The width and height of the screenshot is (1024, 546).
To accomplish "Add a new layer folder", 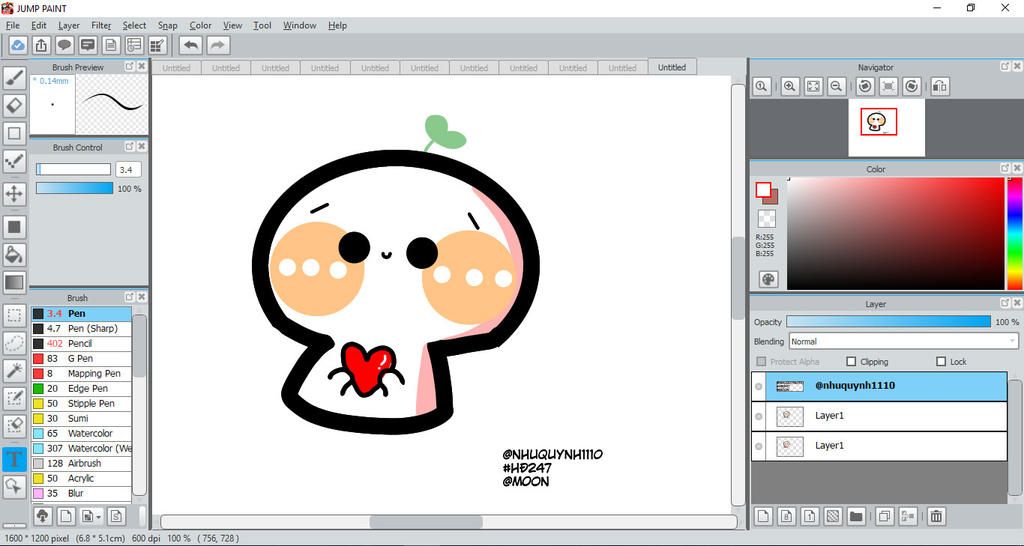I will 856,516.
